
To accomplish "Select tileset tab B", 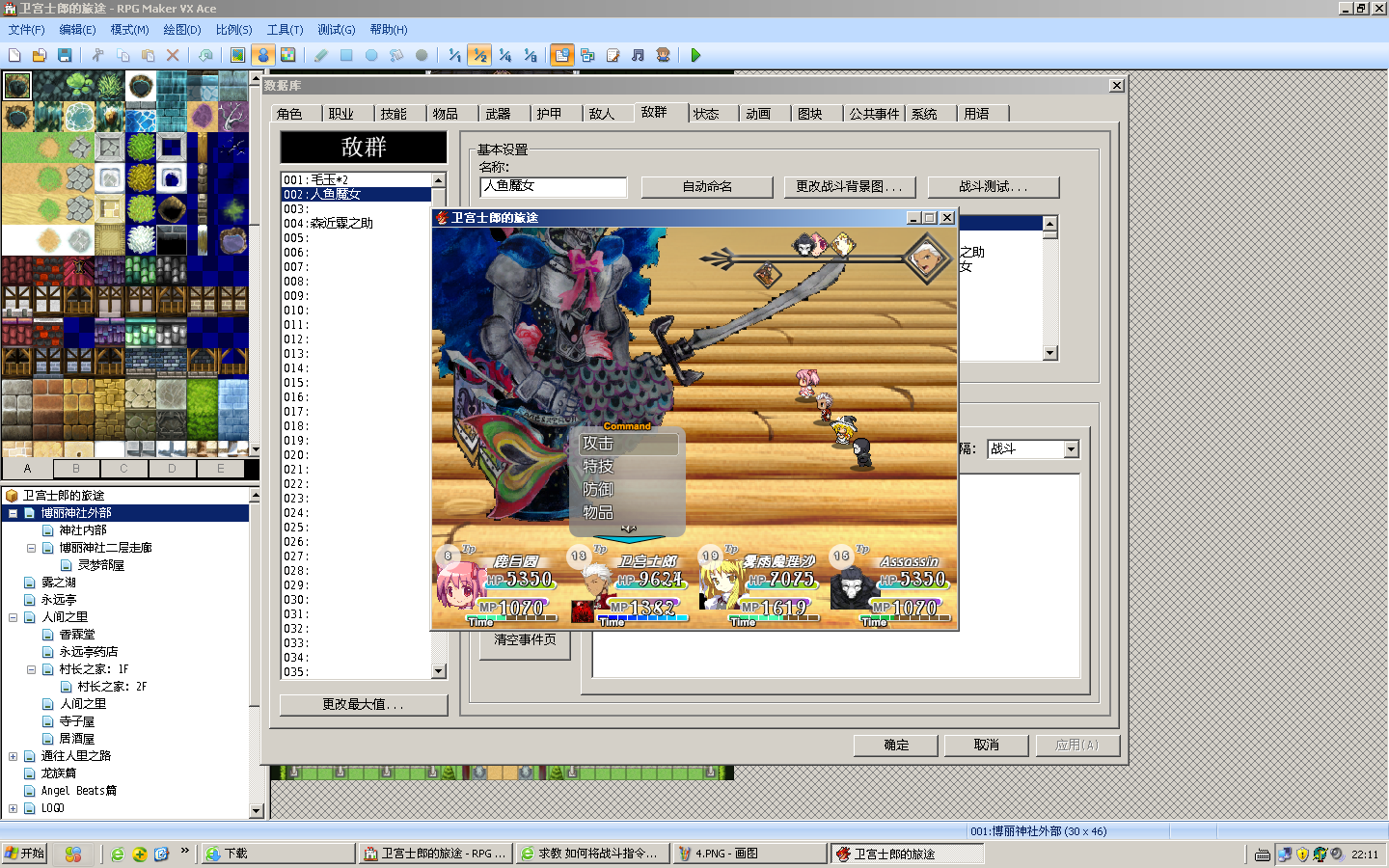I will [x=76, y=469].
